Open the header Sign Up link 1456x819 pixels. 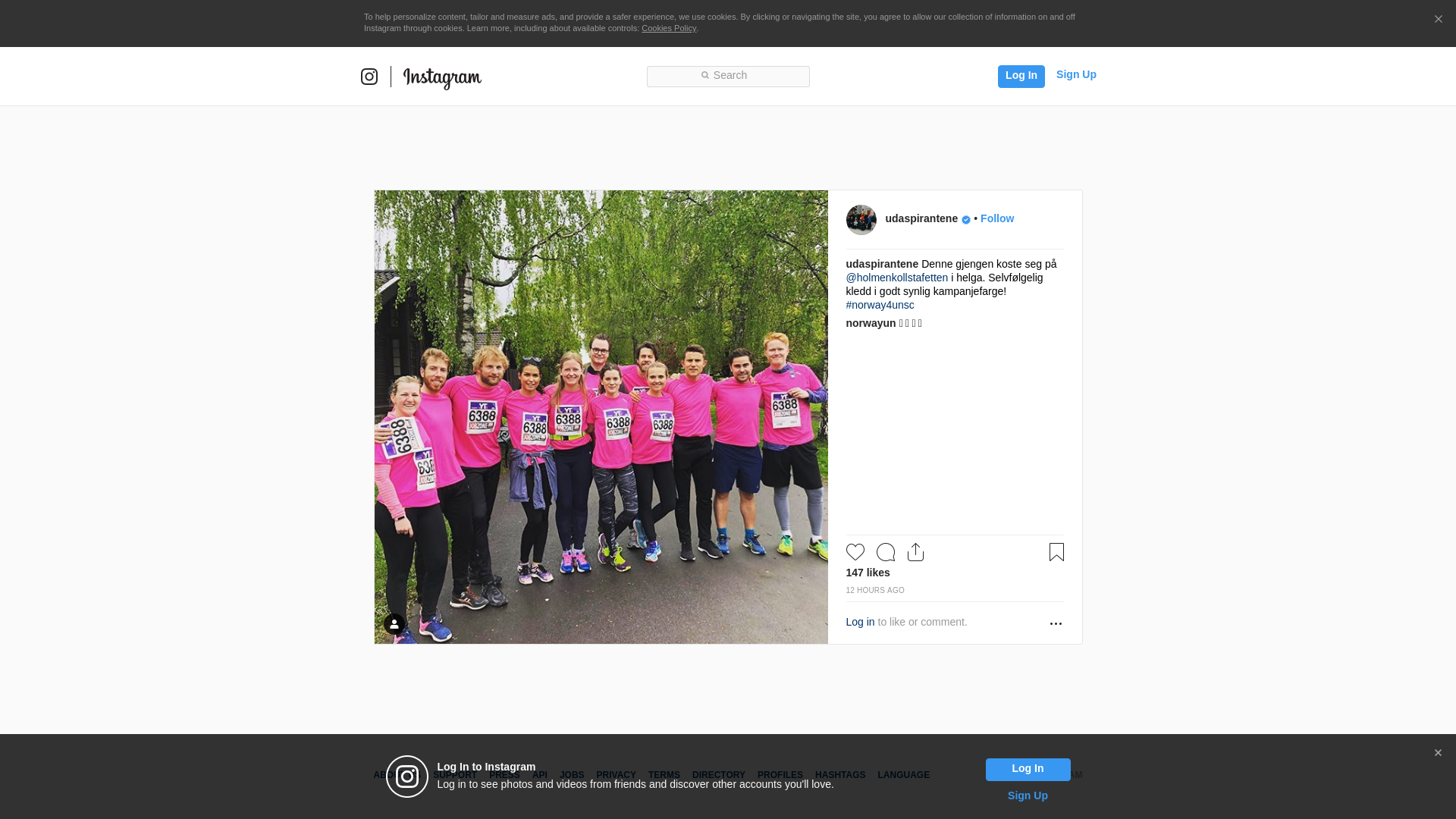(1075, 74)
